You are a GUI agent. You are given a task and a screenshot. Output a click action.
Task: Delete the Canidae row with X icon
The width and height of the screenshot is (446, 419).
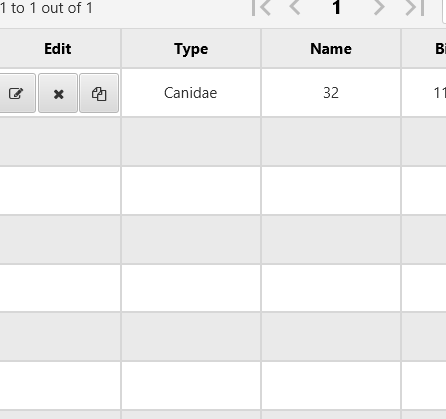(x=58, y=93)
